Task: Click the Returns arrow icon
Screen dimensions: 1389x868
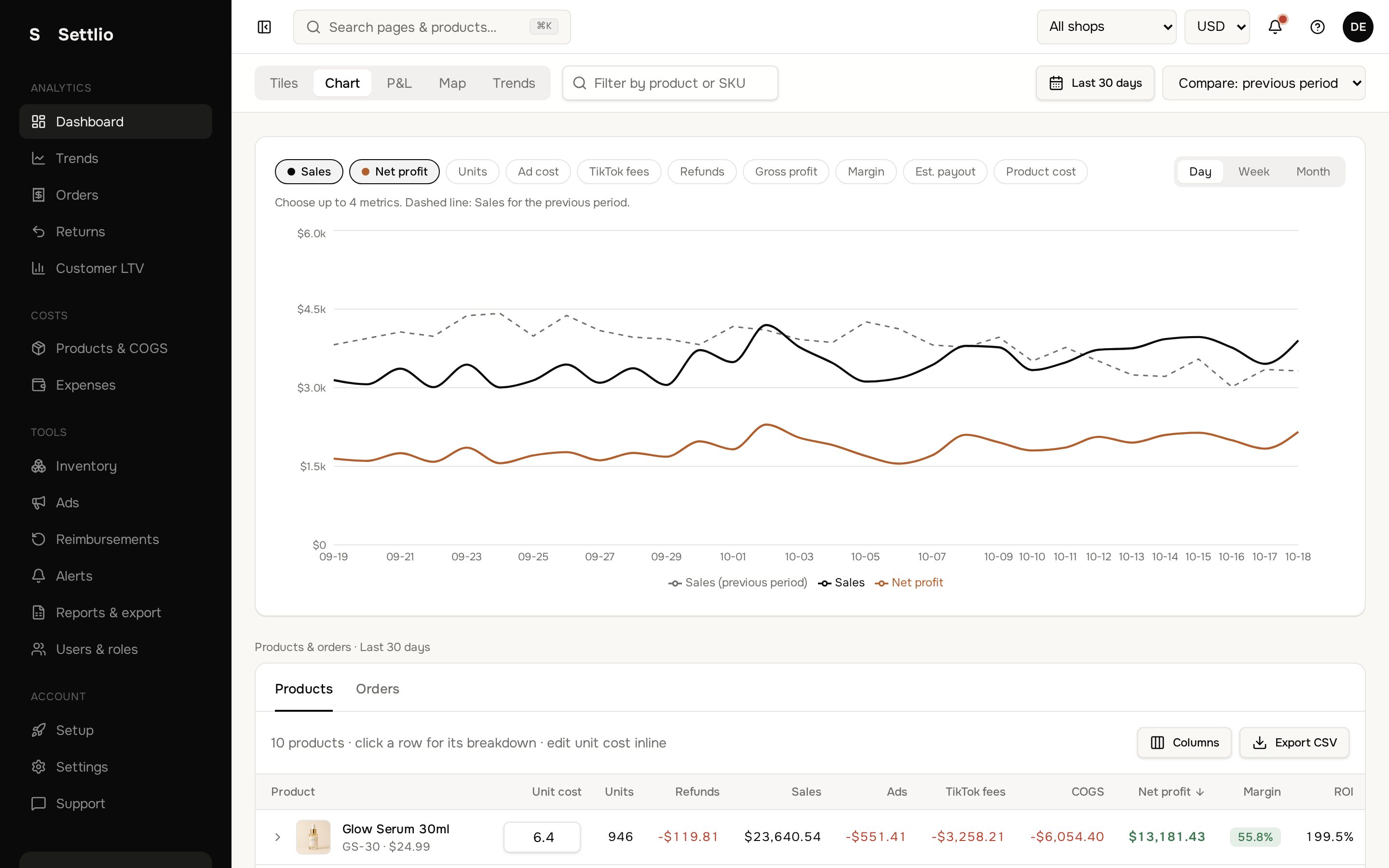Action: pos(39,232)
